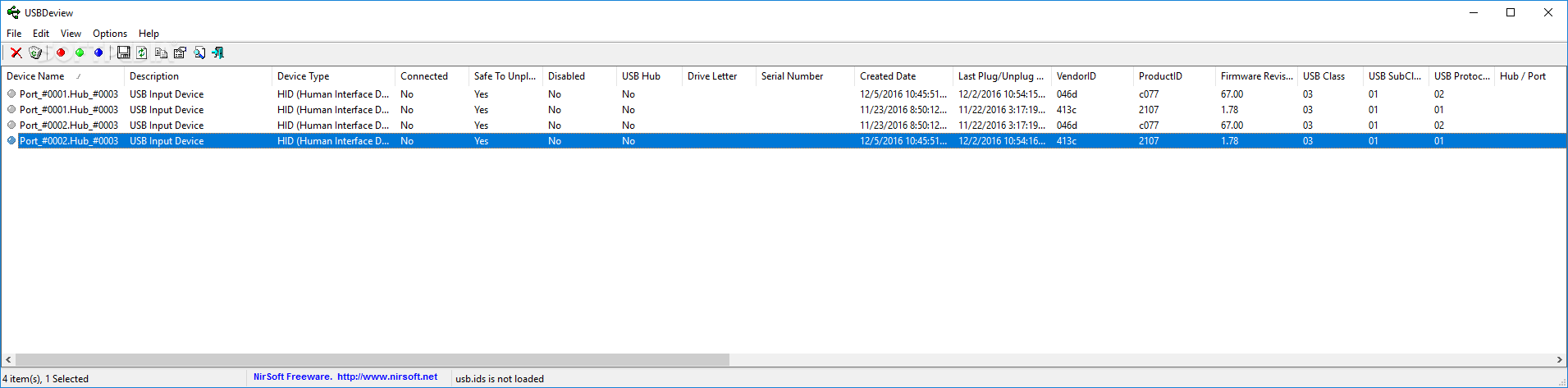The width and height of the screenshot is (1568, 388).
Task: Click 12/2/2016 10:54:15 last plug date cell
Action: [x=1002, y=94]
